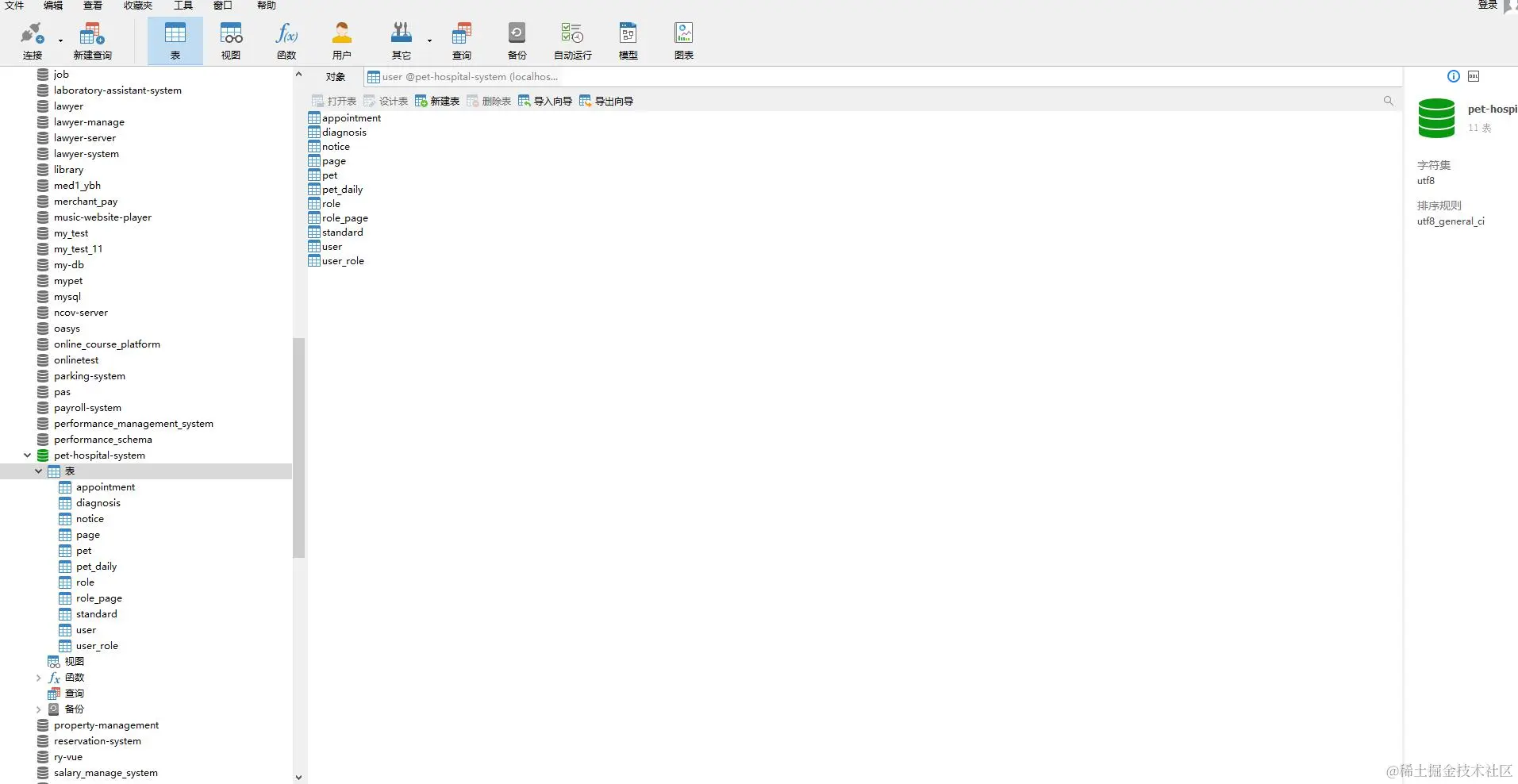Screen dimensions: 1518x784
Task: Open the 其它 button dropdown arrow
Action: (429, 40)
